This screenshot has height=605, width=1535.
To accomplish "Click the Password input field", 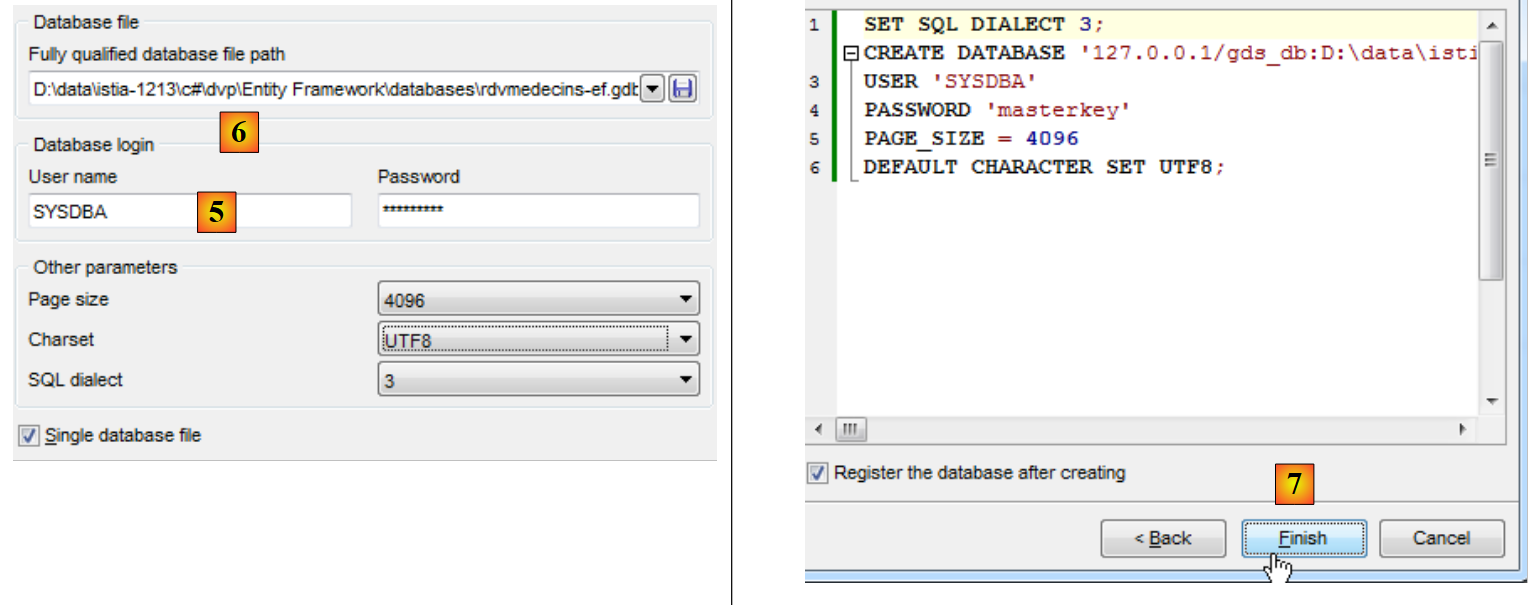I will coord(538,211).
